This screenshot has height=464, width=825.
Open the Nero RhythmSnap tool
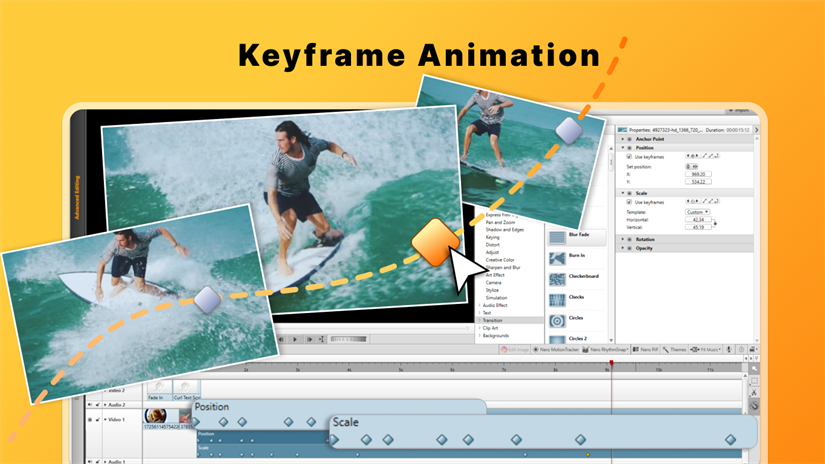606,349
